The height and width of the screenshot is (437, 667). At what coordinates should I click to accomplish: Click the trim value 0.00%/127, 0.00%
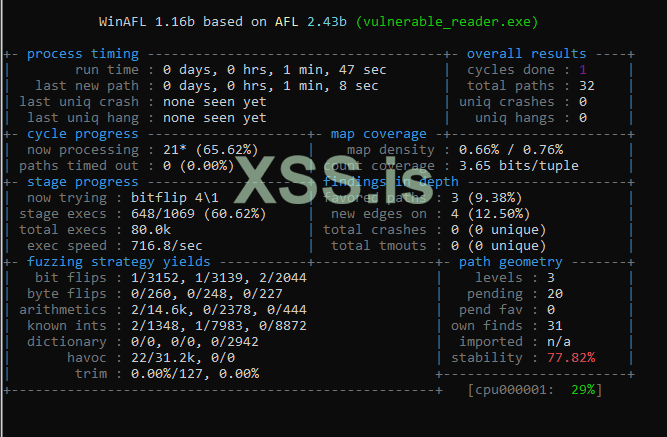pos(195,374)
